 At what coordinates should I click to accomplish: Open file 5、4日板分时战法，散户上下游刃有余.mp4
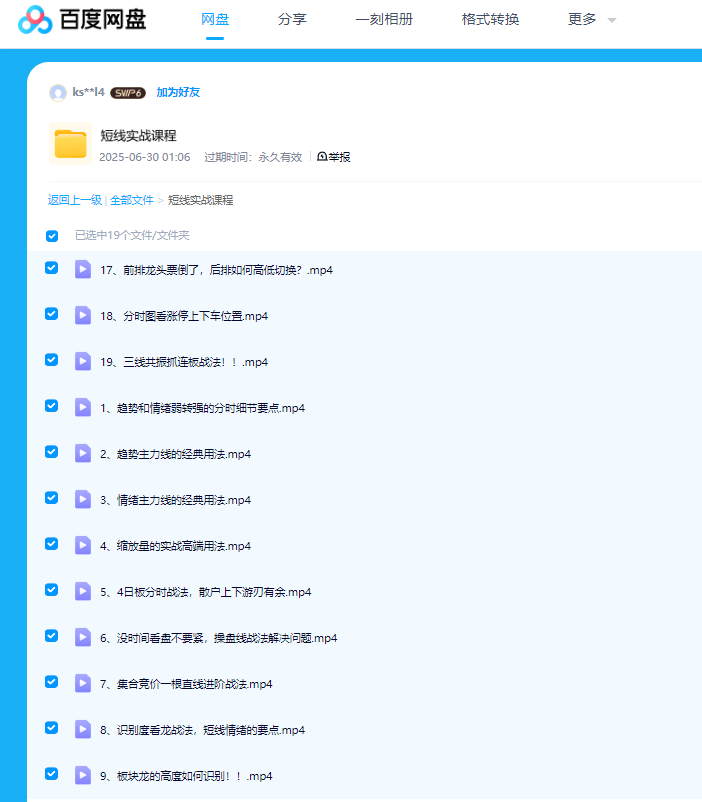[205, 592]
